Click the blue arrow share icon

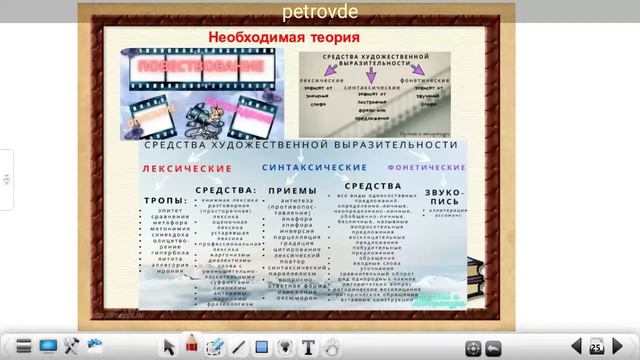pyautogui.click(x=95, y=345)
